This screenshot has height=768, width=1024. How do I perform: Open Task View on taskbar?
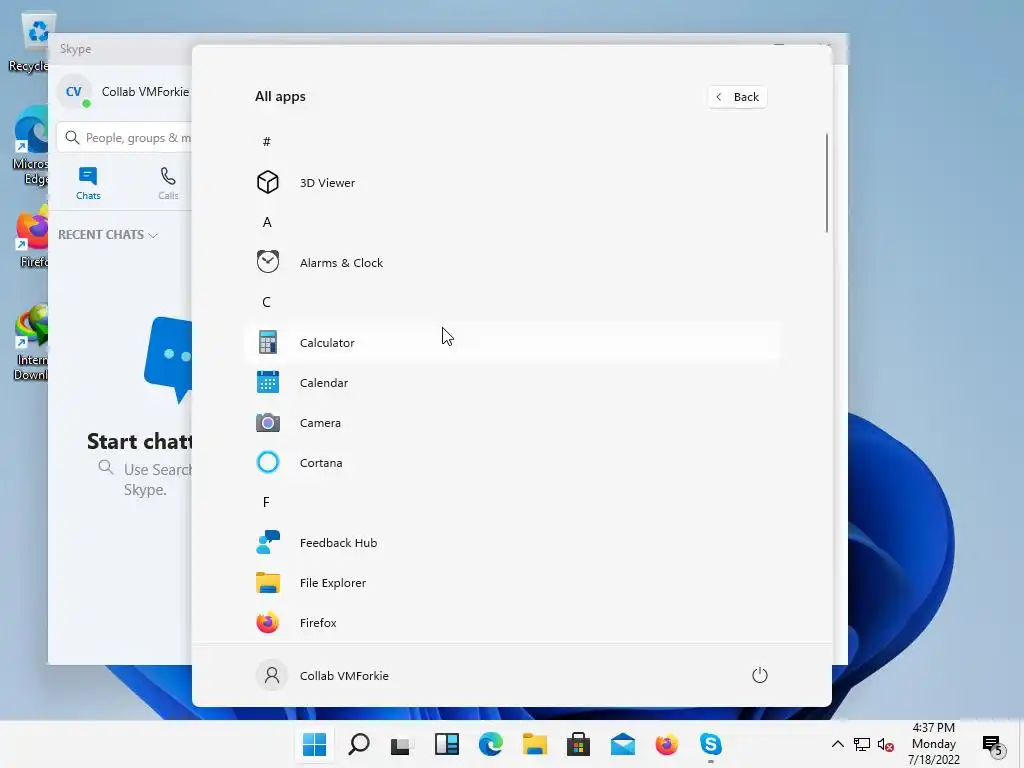coord(402,744)
